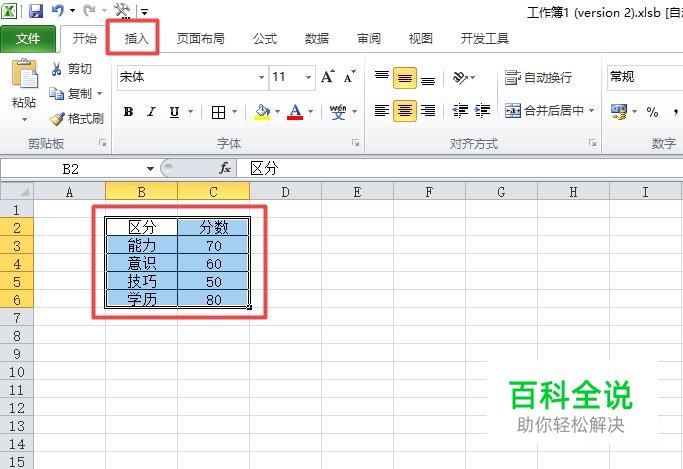
Task: Toggle Italic formatting
Action: click(x=151, y=112)
